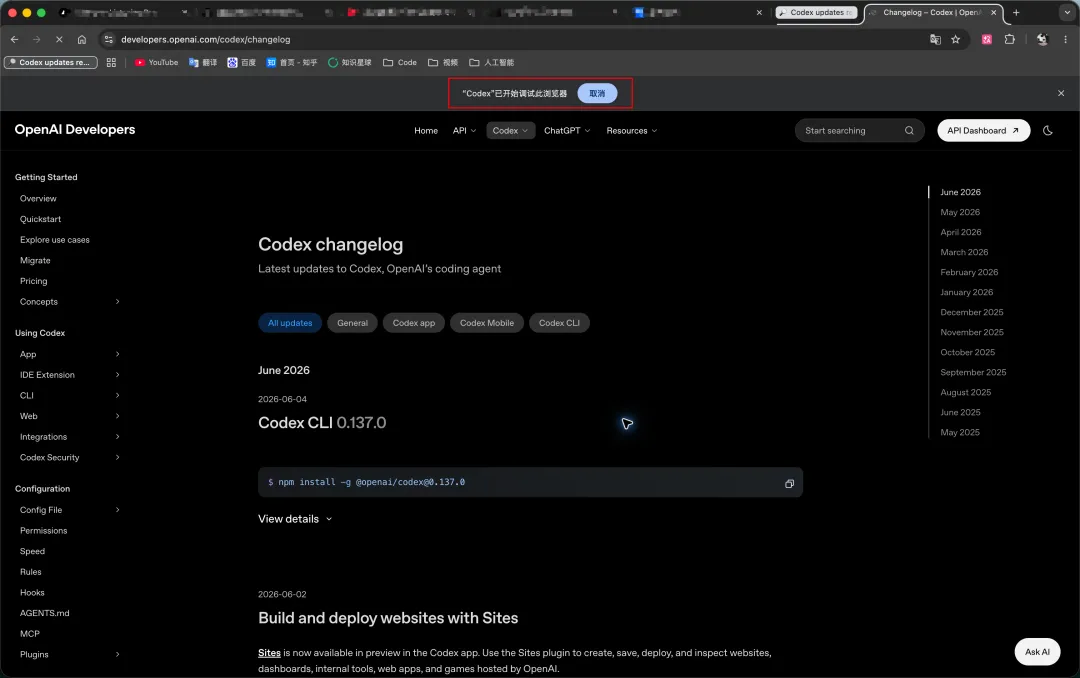Open the 百度 bookmark

point(242,62)
